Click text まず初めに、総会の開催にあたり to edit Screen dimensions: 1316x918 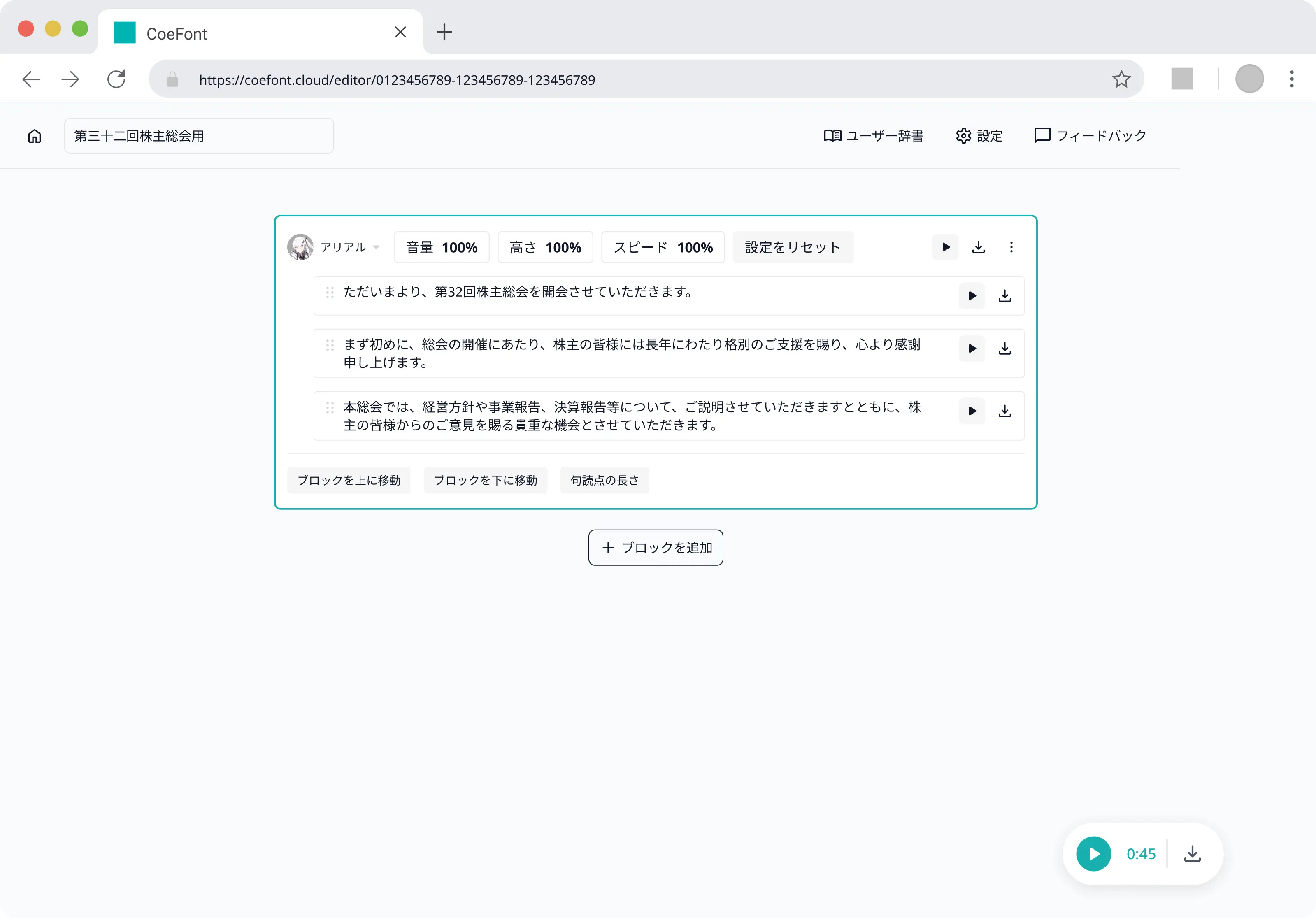point(632,353)
